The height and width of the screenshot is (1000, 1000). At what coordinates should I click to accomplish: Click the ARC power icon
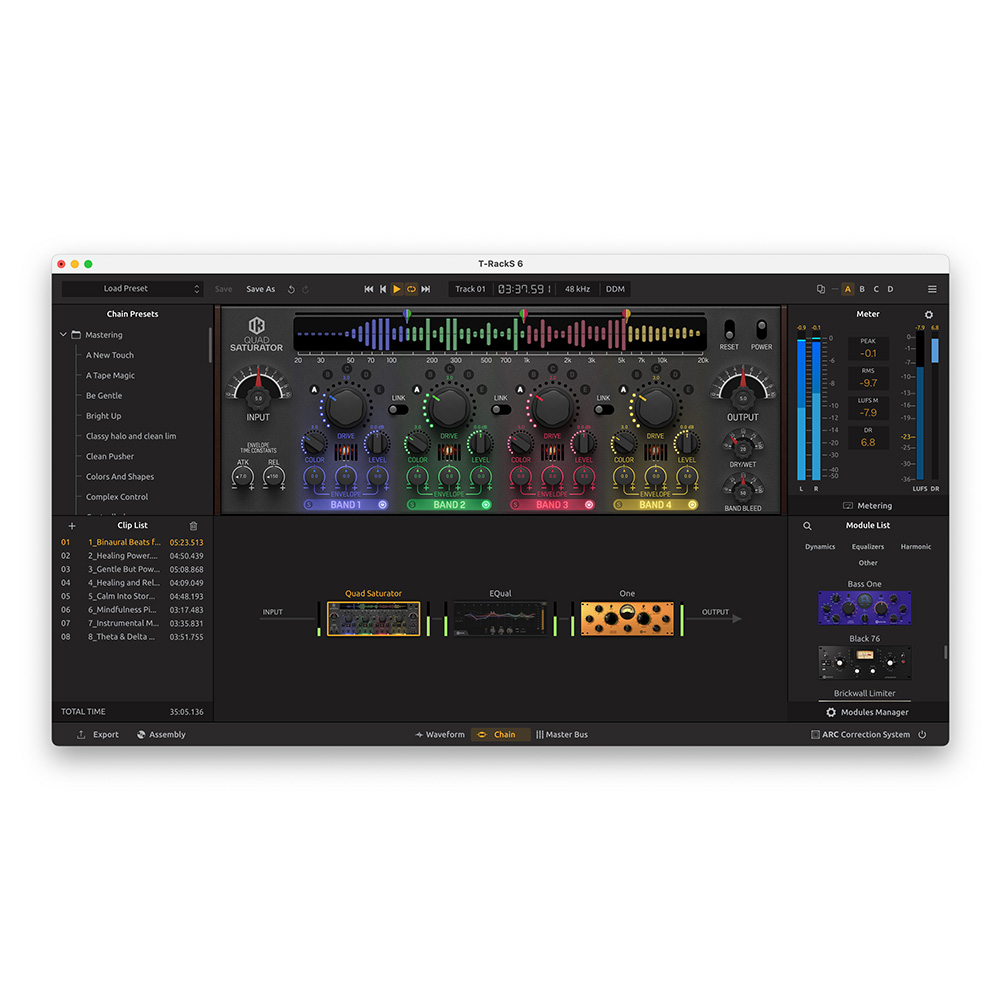click(x=922, y=735)
